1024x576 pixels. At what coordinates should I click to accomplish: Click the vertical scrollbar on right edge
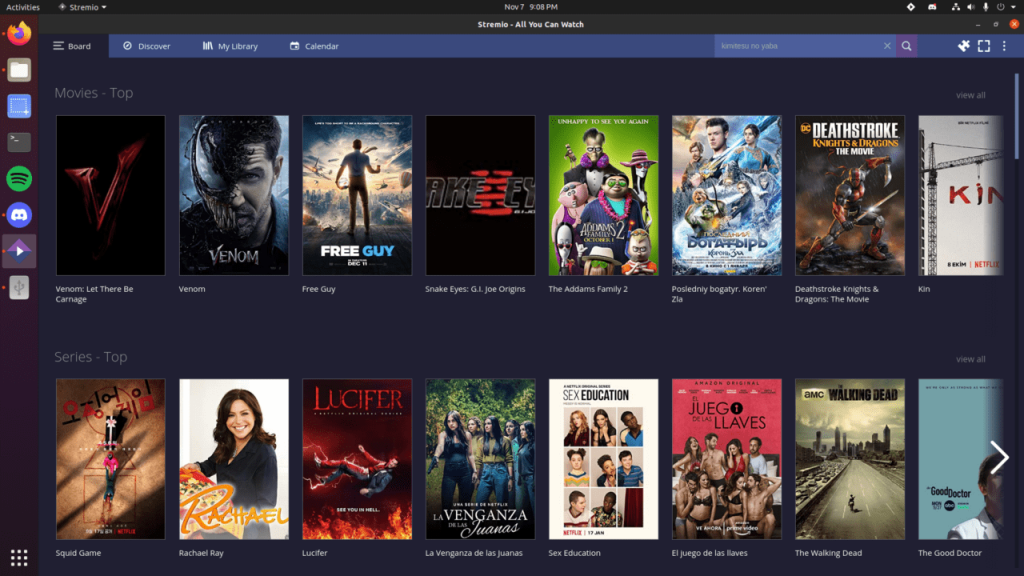pos(1016,116)
